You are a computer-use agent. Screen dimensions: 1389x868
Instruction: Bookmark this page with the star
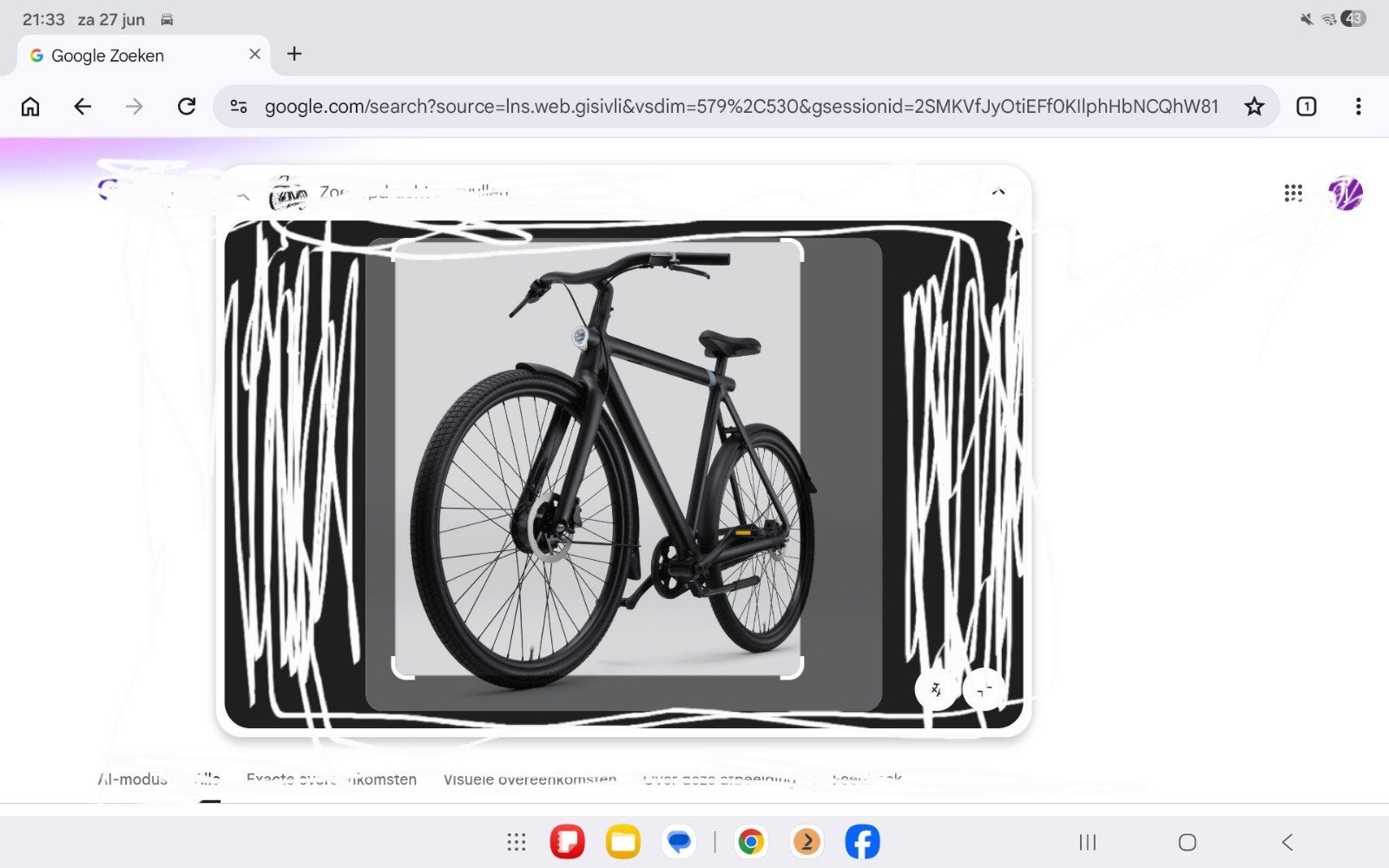tap(1254, 107)
